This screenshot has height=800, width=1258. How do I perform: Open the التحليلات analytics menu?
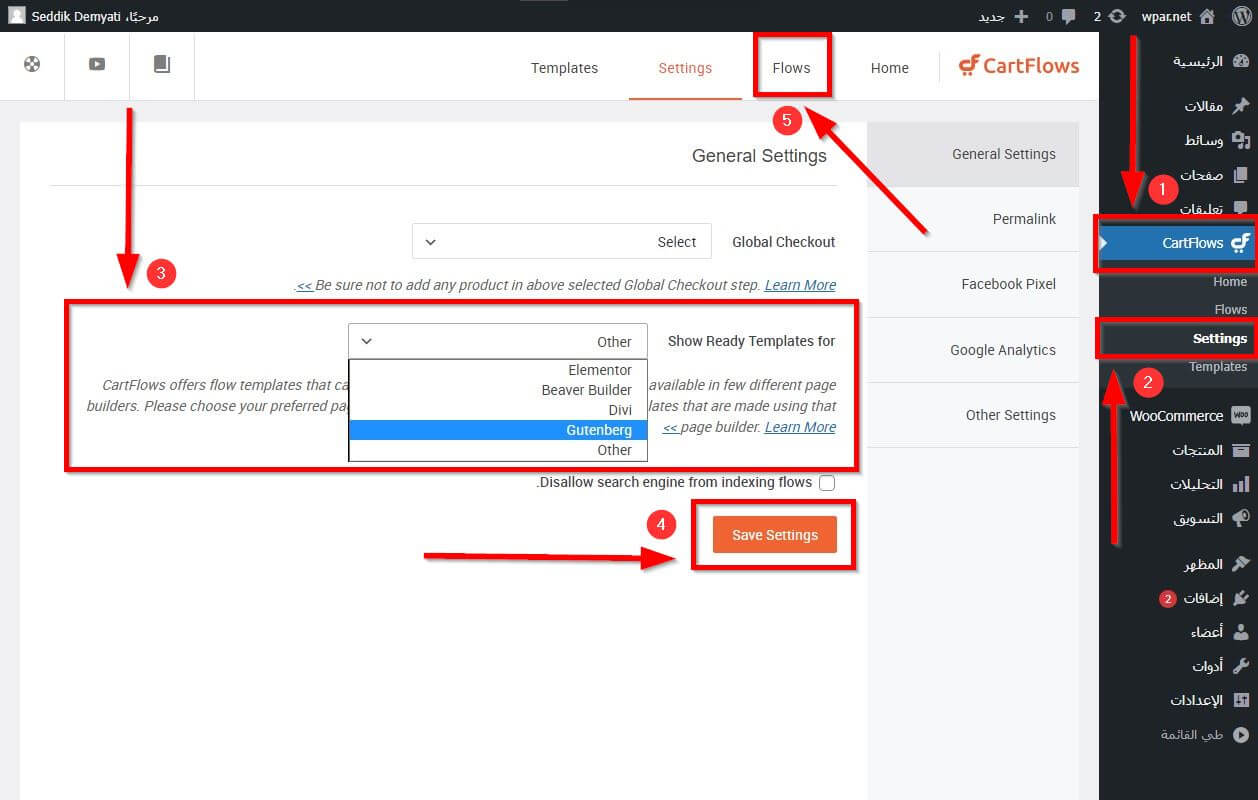1210,484
